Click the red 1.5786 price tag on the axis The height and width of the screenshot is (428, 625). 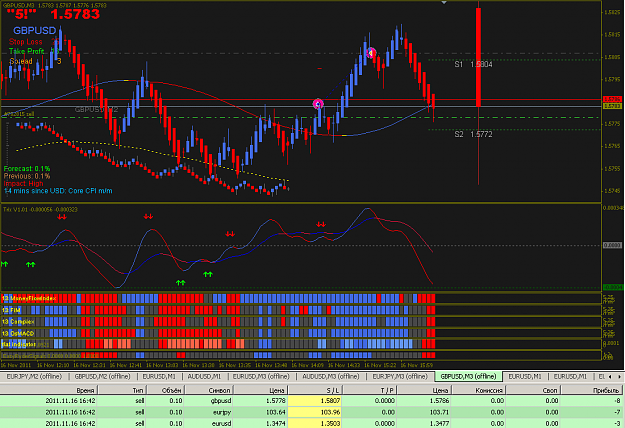click(612, 99)
